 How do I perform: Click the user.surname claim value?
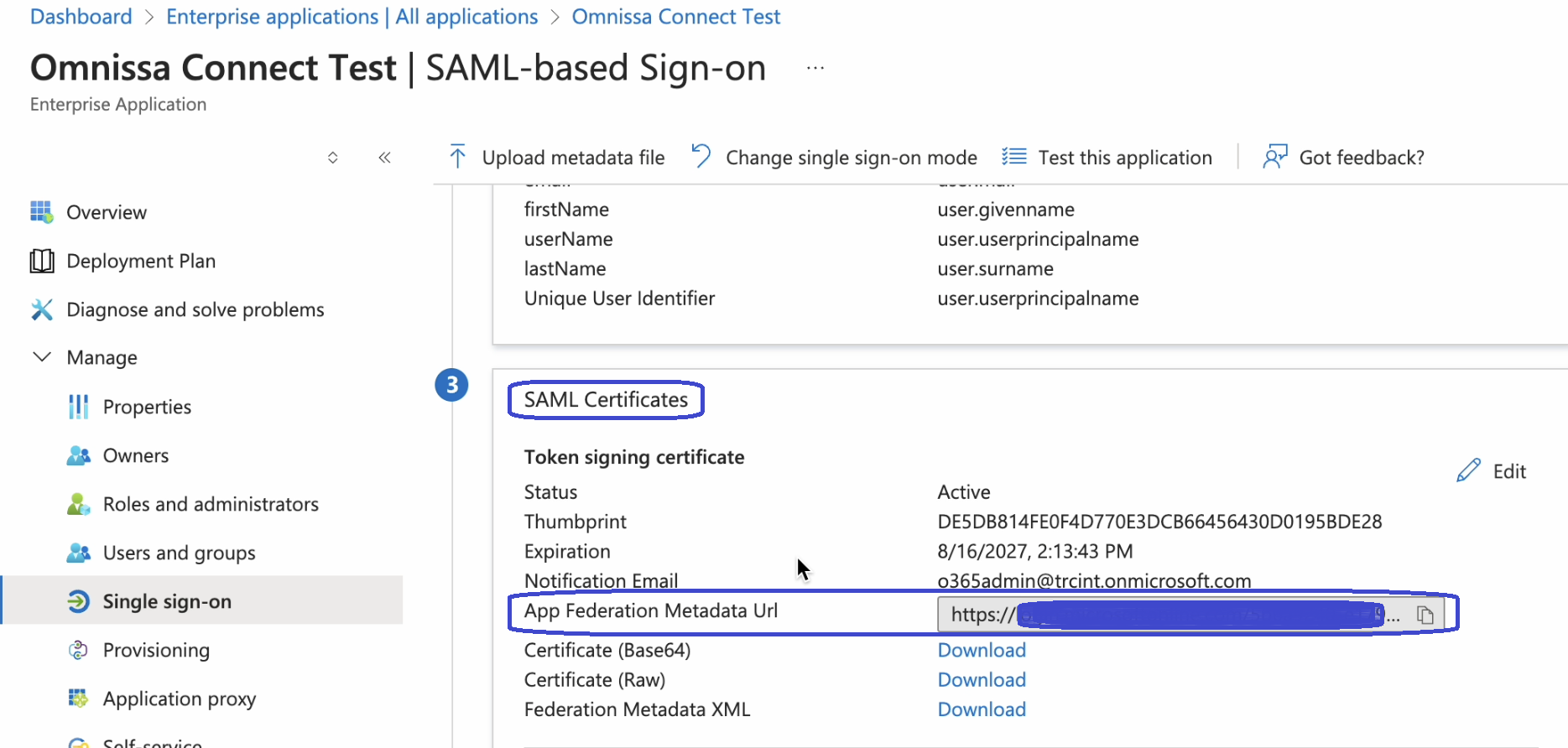coord(995,268)
